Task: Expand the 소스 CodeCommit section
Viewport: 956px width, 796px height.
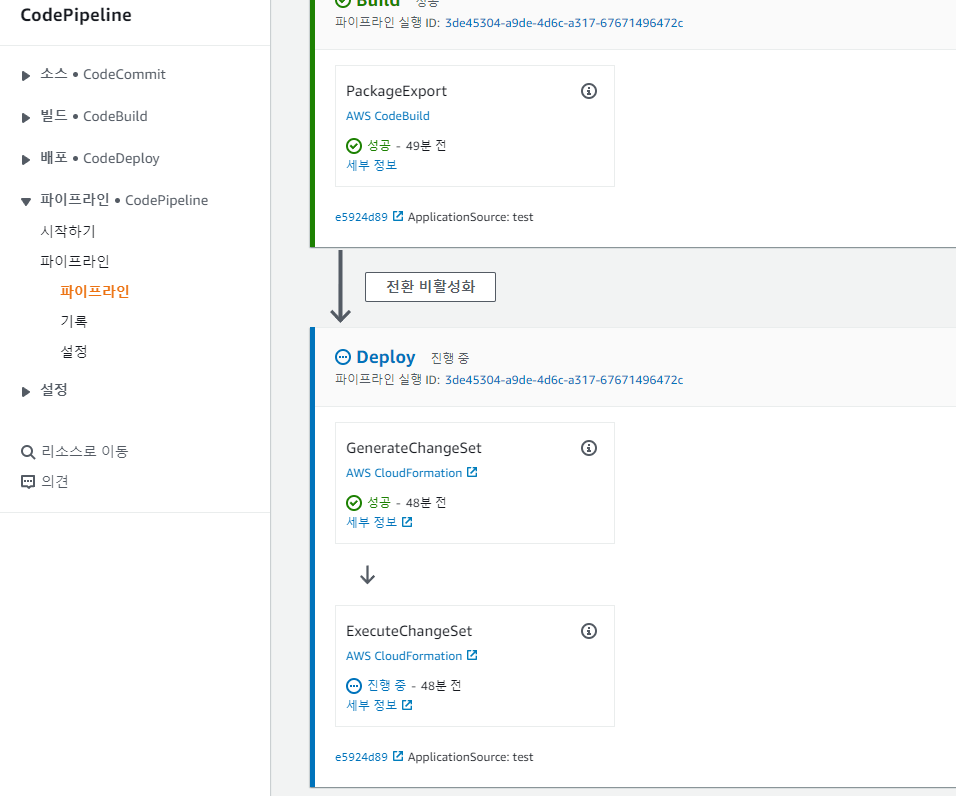Action: point(26,76)
